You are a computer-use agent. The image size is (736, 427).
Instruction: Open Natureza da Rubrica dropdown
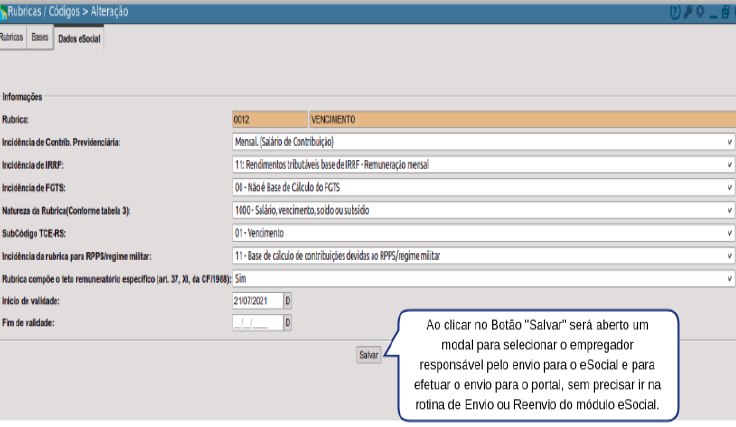[x=483, y=210]
